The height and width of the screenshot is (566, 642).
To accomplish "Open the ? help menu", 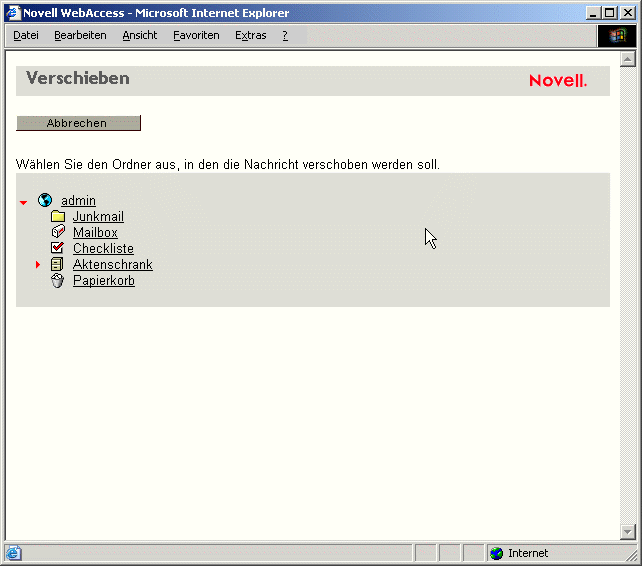I will pos(285,36).
